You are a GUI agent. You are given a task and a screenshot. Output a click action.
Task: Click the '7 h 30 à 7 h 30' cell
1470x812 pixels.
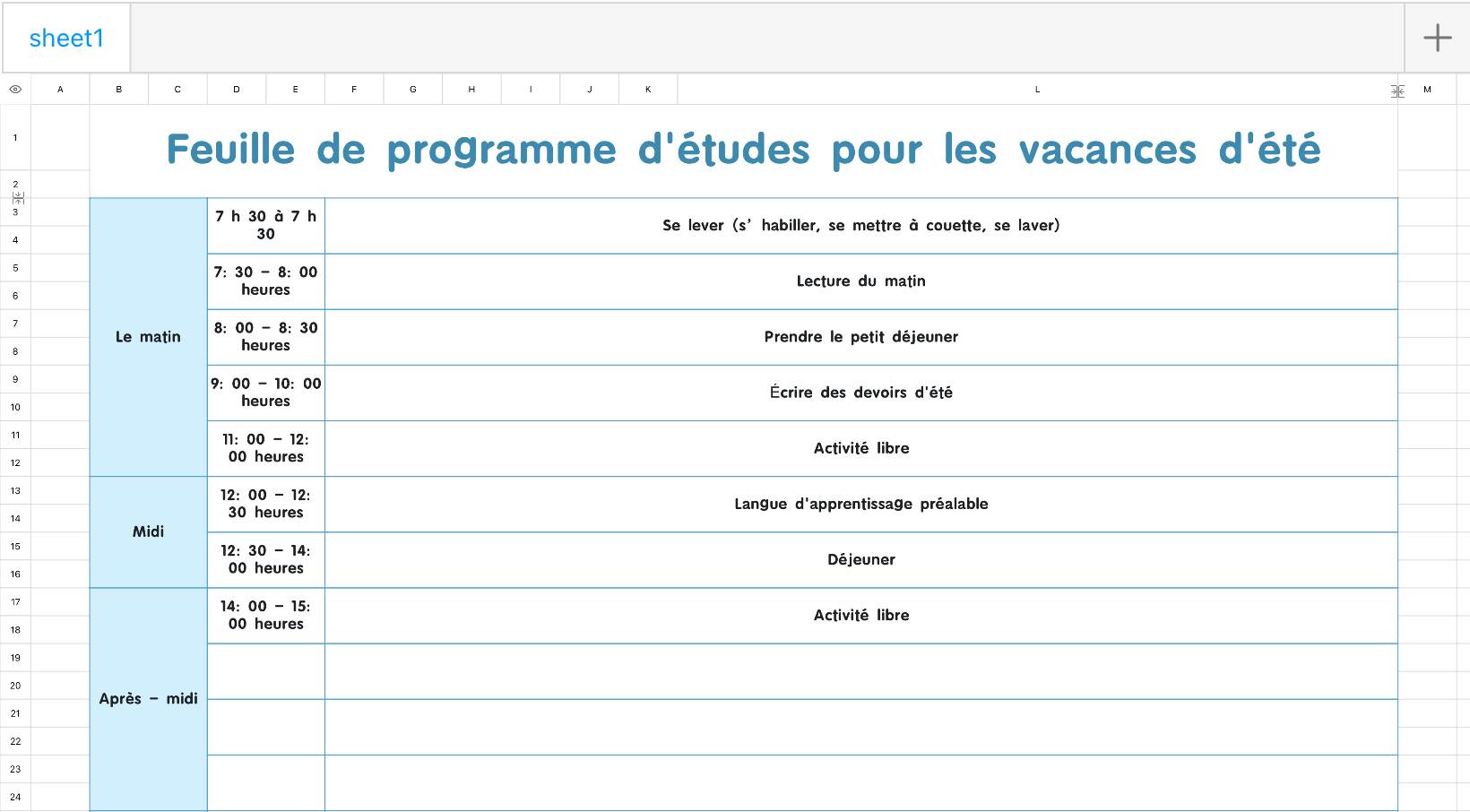pyautogui.click(x=266, y=226)
